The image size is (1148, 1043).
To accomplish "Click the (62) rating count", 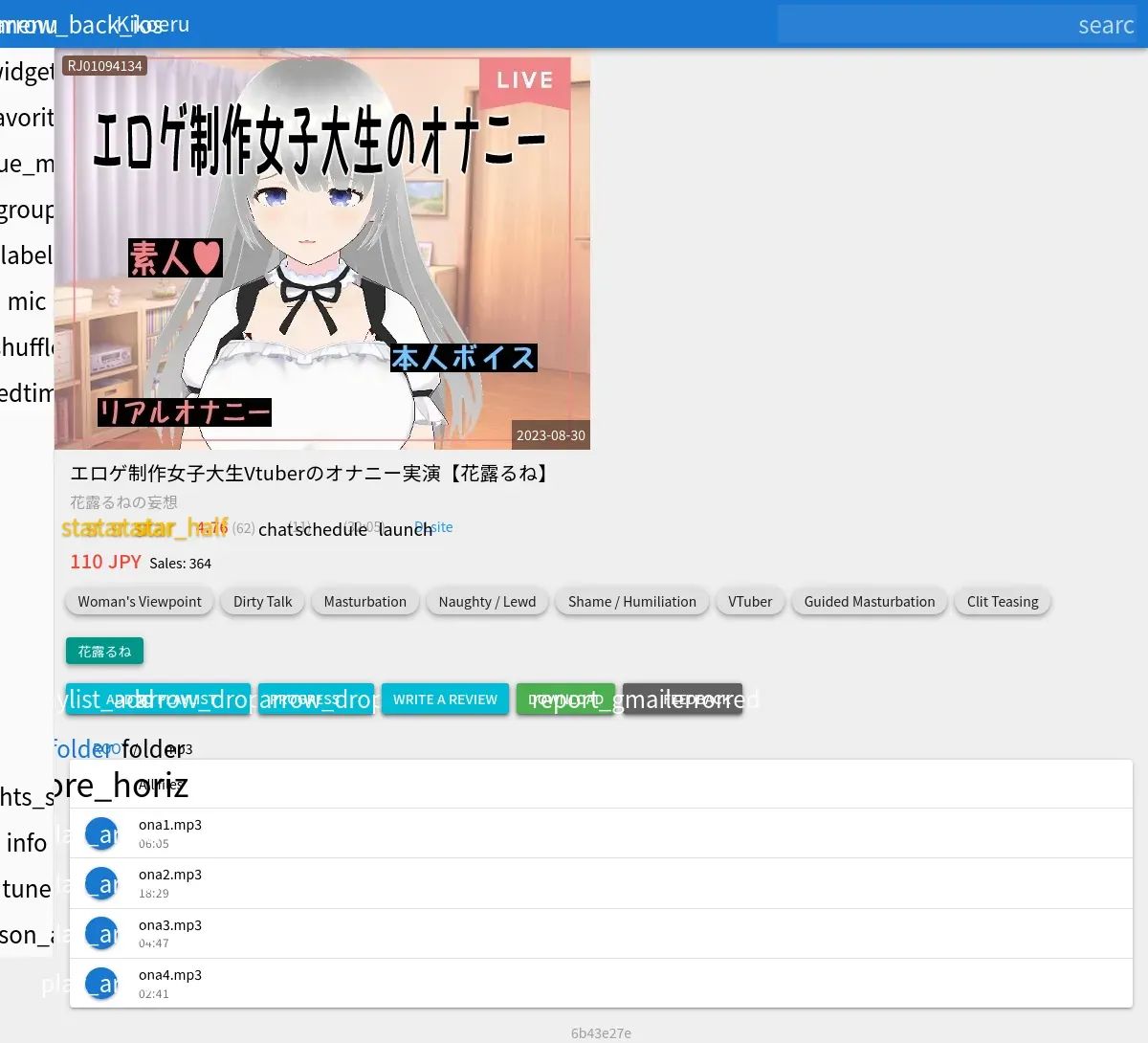I will (244, 528).
